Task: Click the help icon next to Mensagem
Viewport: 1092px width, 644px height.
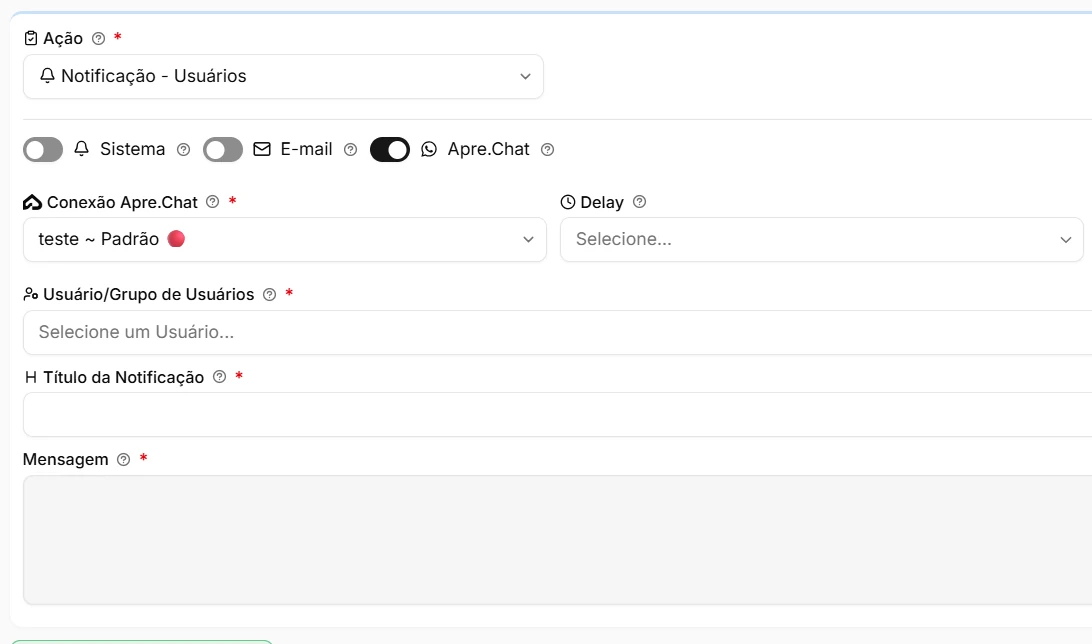Action: pyautogui.click(x=123, y=460)
